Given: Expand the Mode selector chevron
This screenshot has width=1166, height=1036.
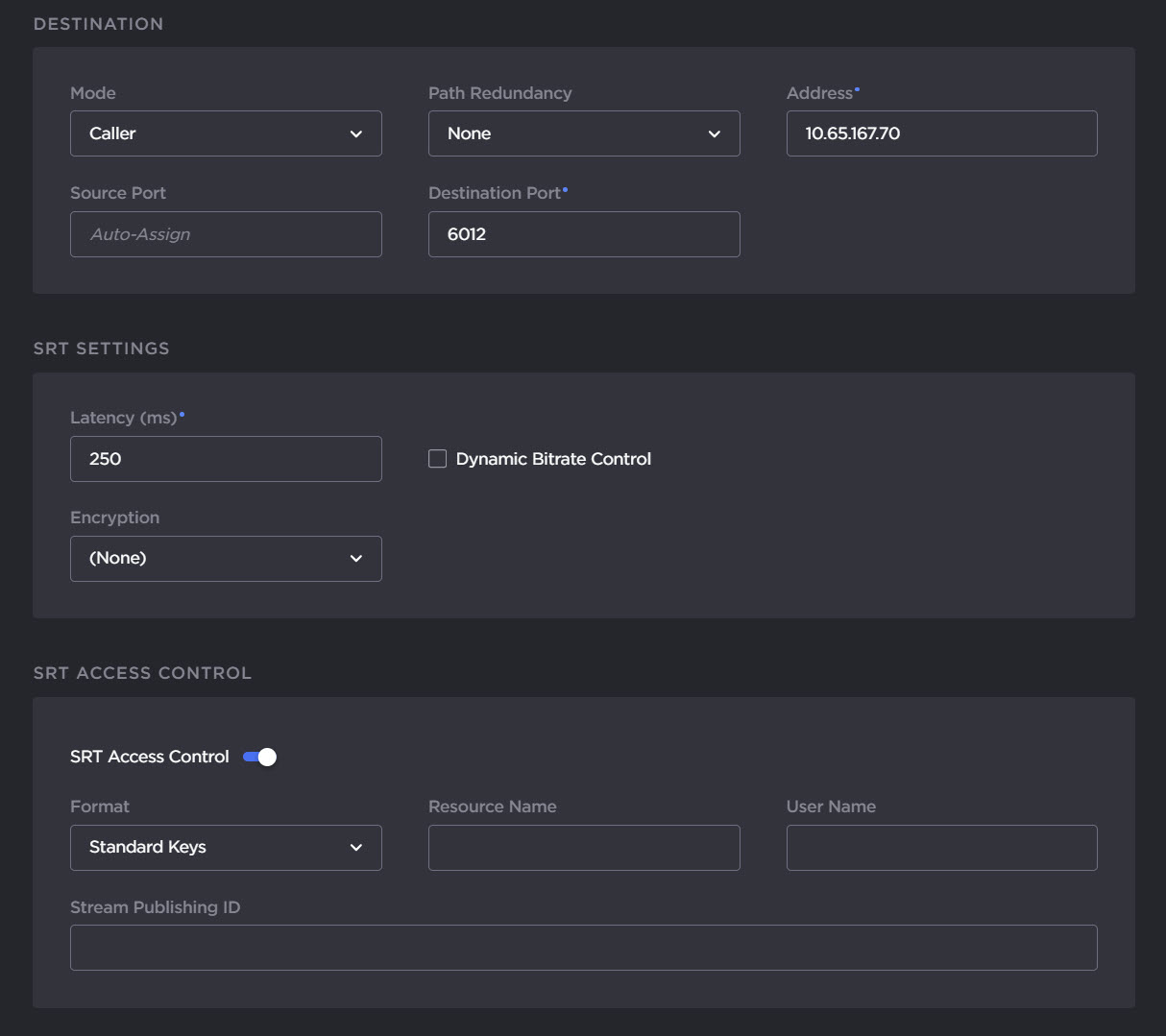Looking at the screenshot, I should coord(356,133).
